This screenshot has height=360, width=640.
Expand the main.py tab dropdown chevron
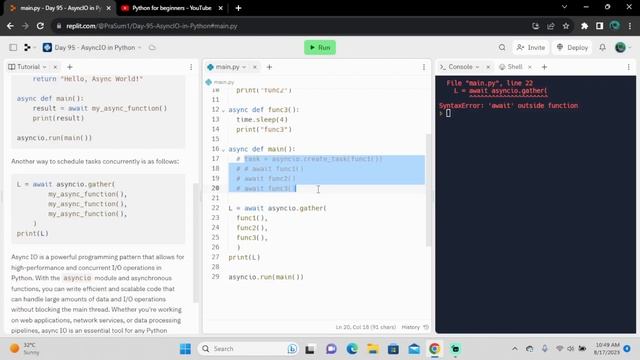tap(244, 67)
